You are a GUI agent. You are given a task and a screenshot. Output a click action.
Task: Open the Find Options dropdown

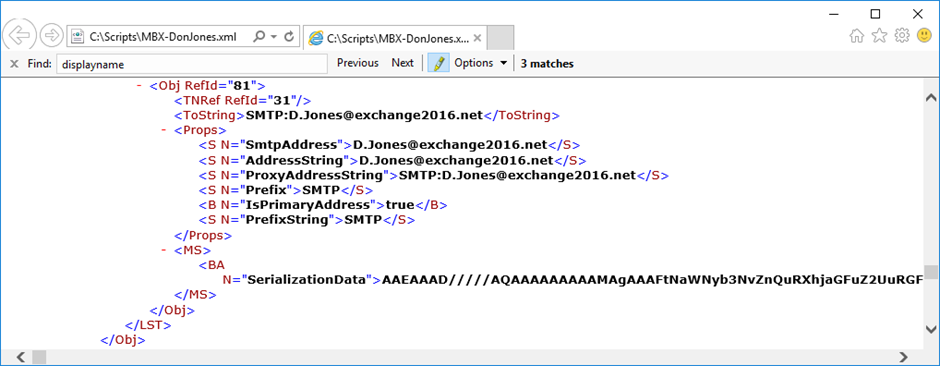pos(481,63)
